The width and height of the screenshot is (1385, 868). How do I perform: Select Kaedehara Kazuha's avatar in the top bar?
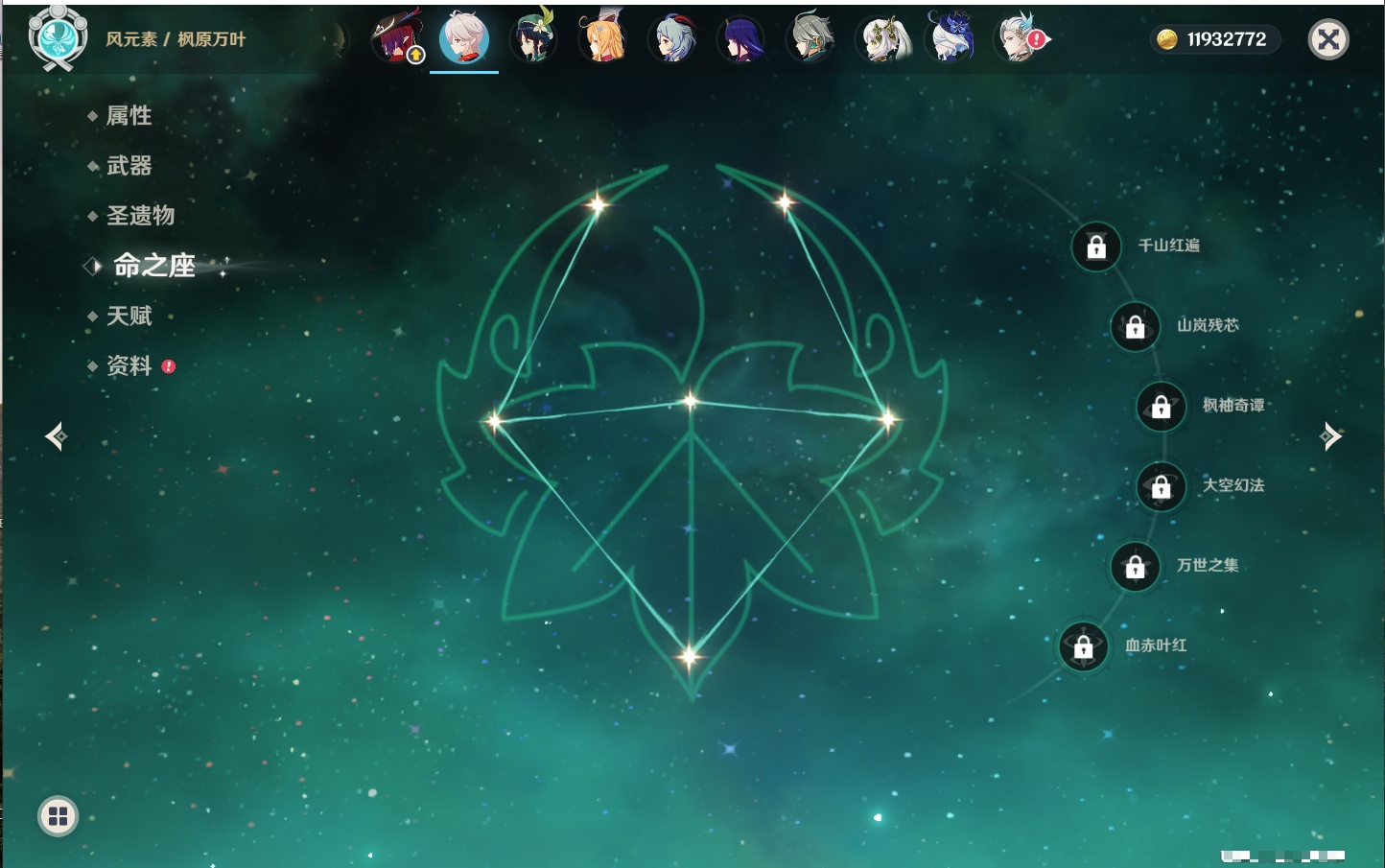pyautogui.click(x=464, y=38)
